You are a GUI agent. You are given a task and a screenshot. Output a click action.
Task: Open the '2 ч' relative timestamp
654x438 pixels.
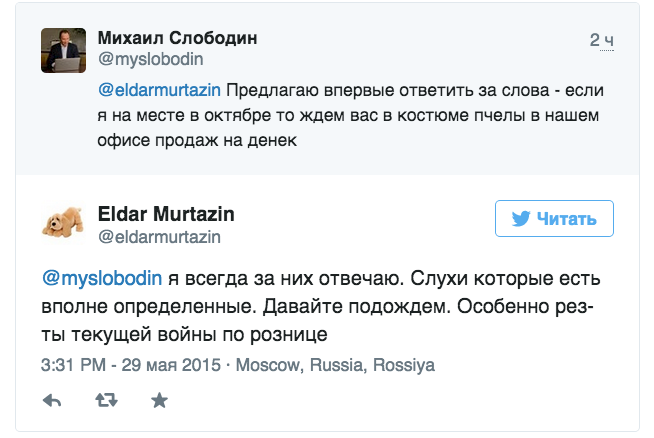601,40
